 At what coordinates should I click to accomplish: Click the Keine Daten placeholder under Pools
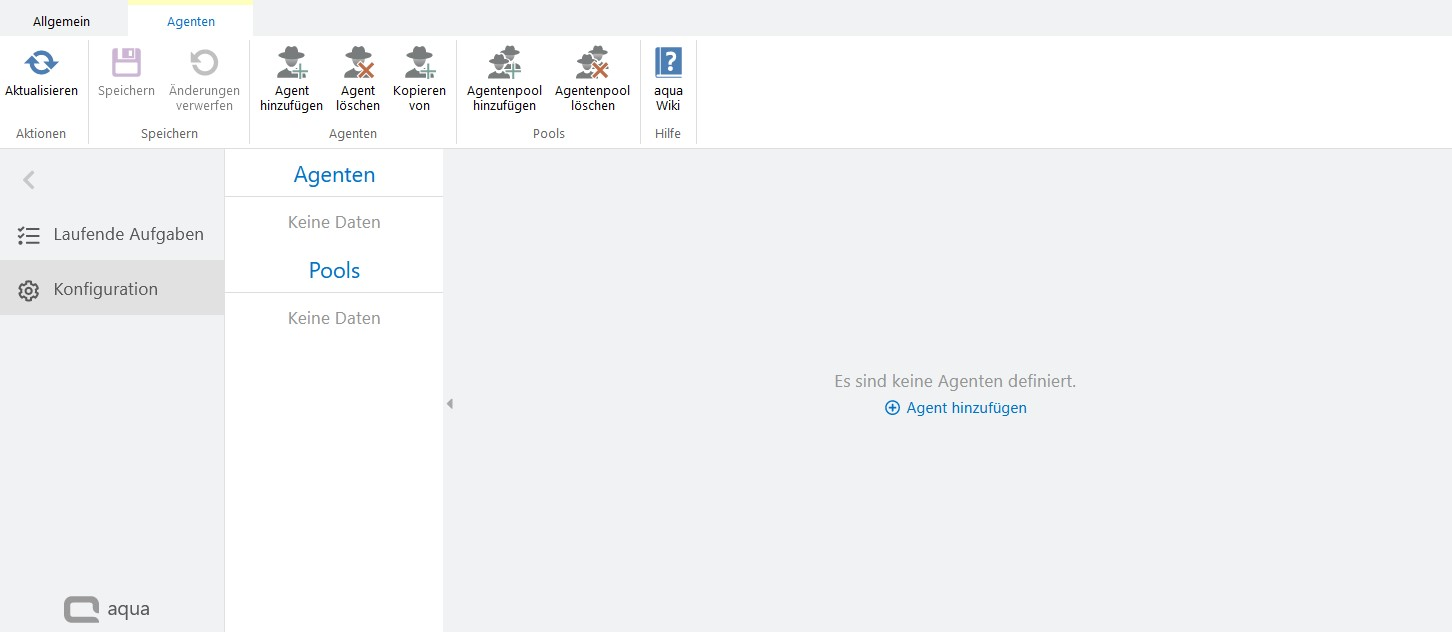pyautogui.click(x=334, y=318)
